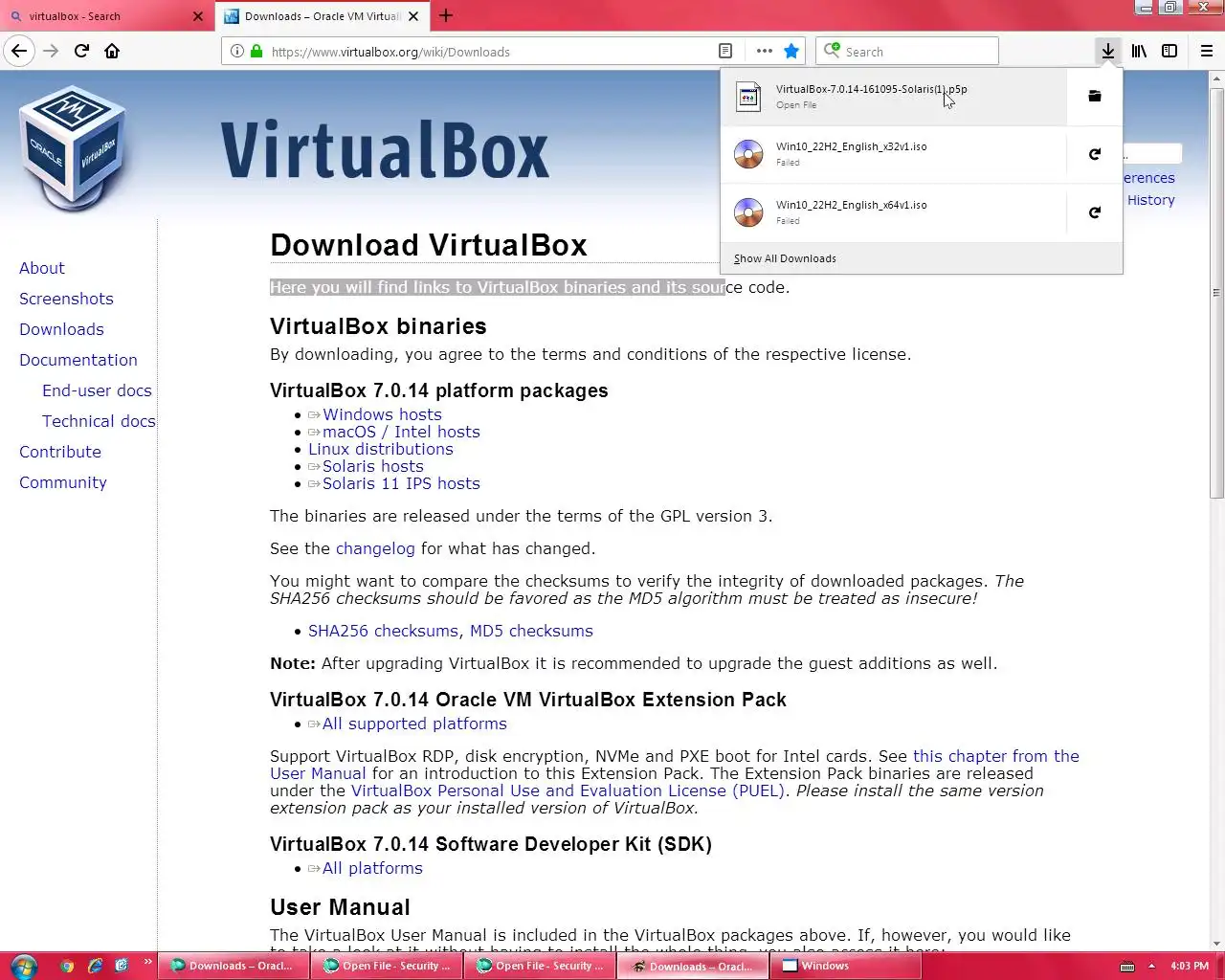Toggle reader view in address bar

[725, 51]
